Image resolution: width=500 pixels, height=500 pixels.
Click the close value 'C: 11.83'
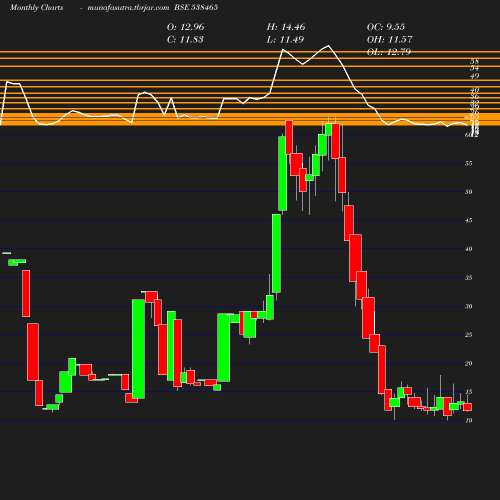[185, 39]
